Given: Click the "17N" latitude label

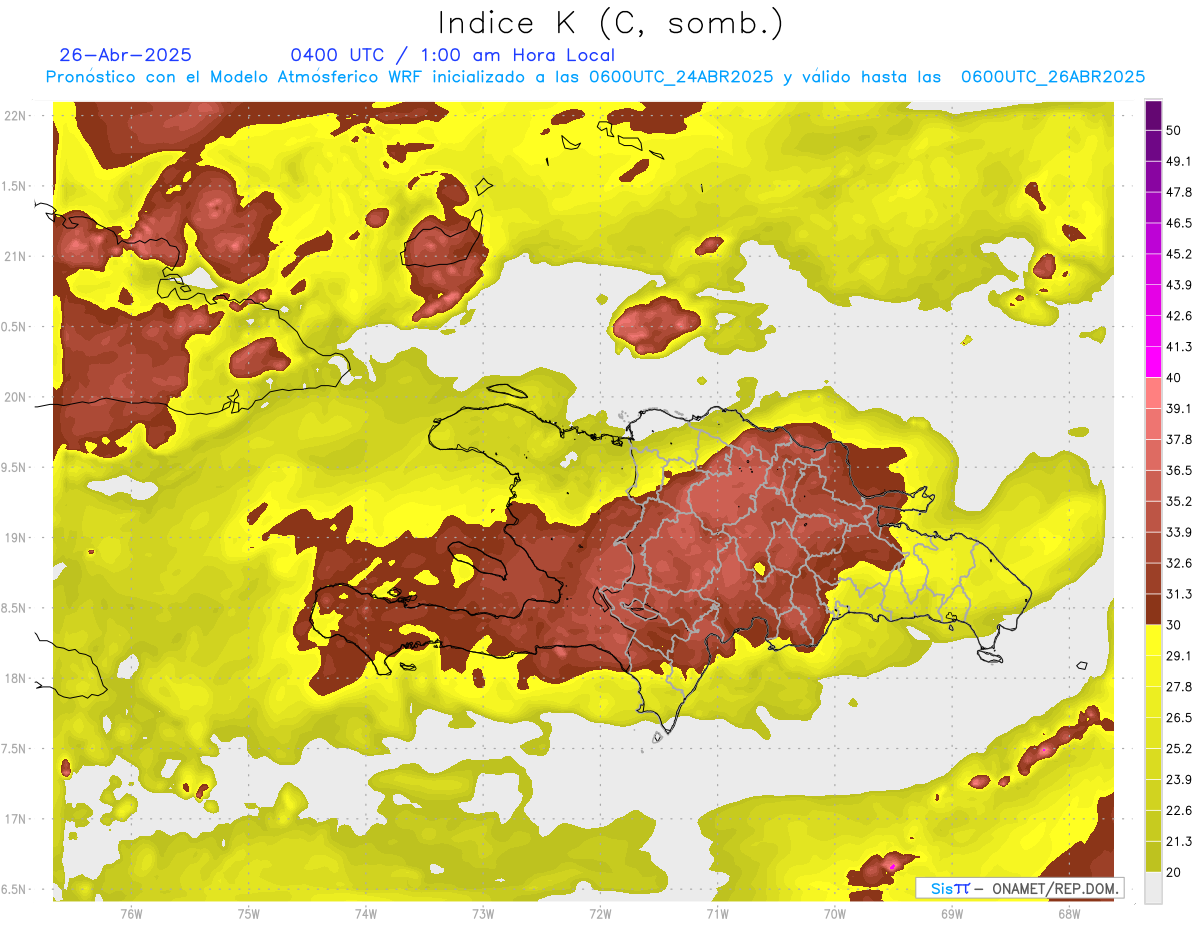Looking at the screenshot, I should pos(15,820).
